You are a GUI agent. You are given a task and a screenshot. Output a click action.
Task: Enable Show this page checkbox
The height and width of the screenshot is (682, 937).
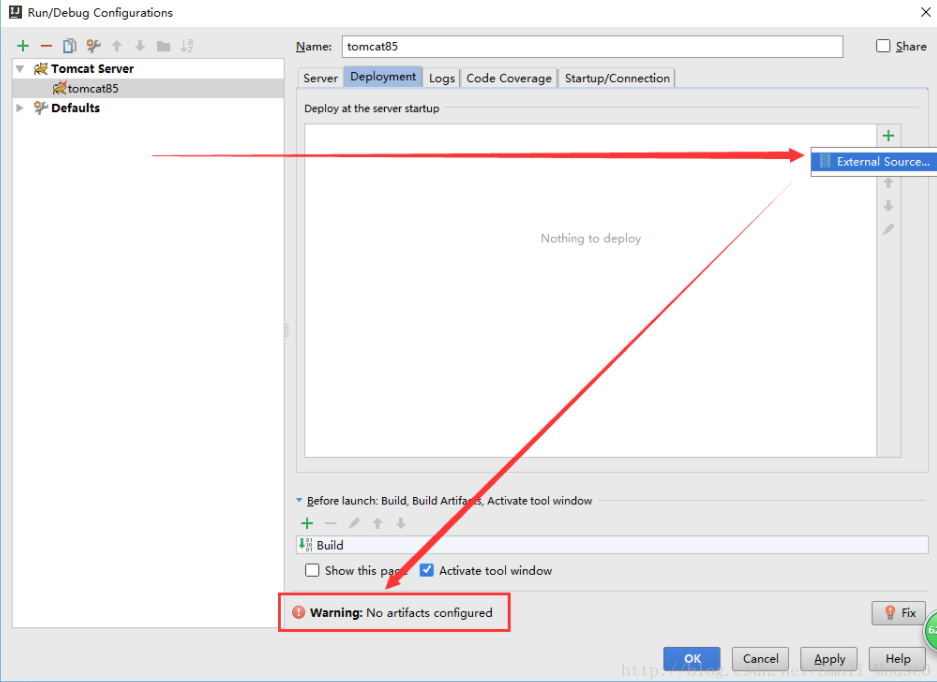(x=312, y=570)
